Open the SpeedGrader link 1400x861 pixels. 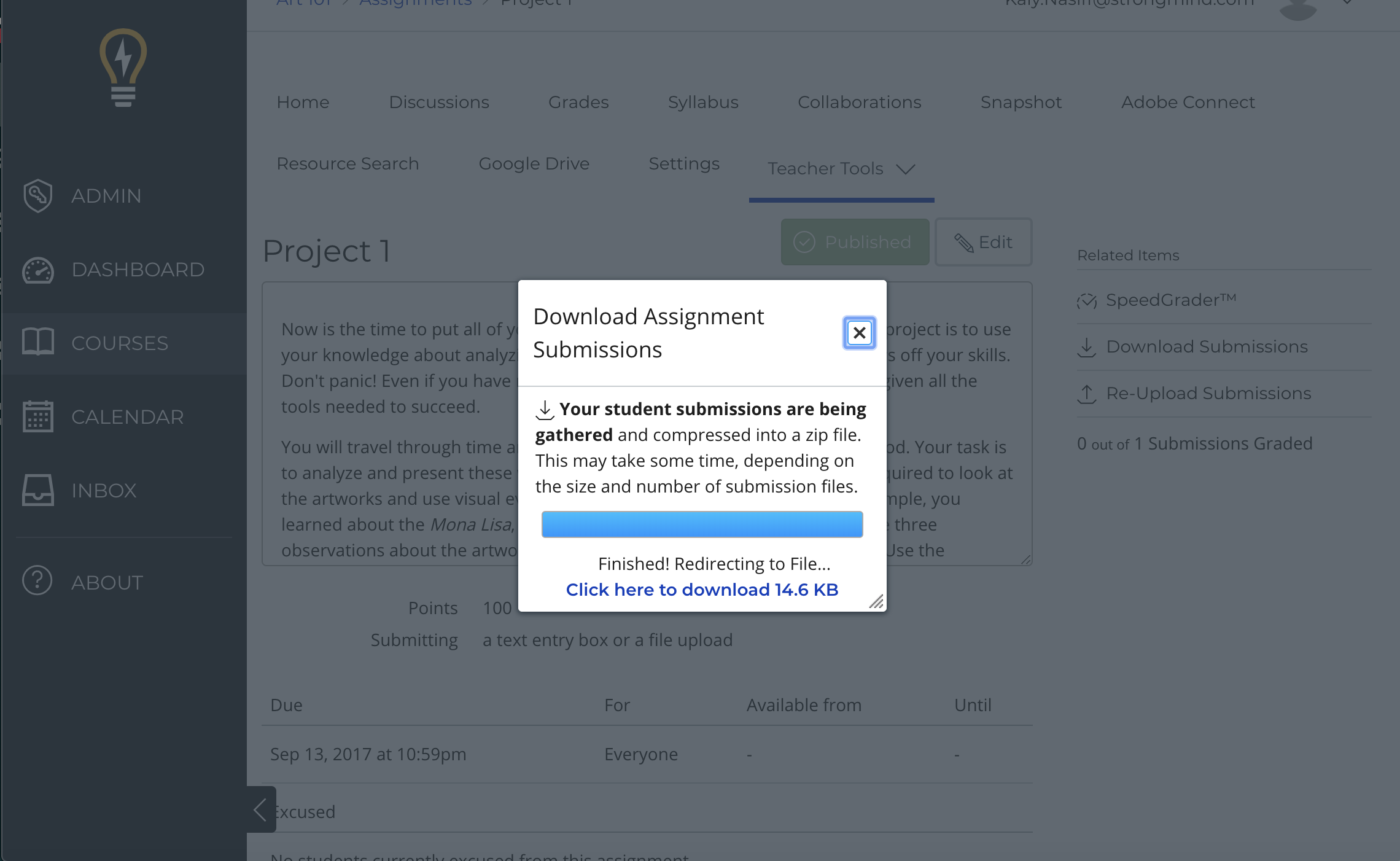pos(1170,300)
